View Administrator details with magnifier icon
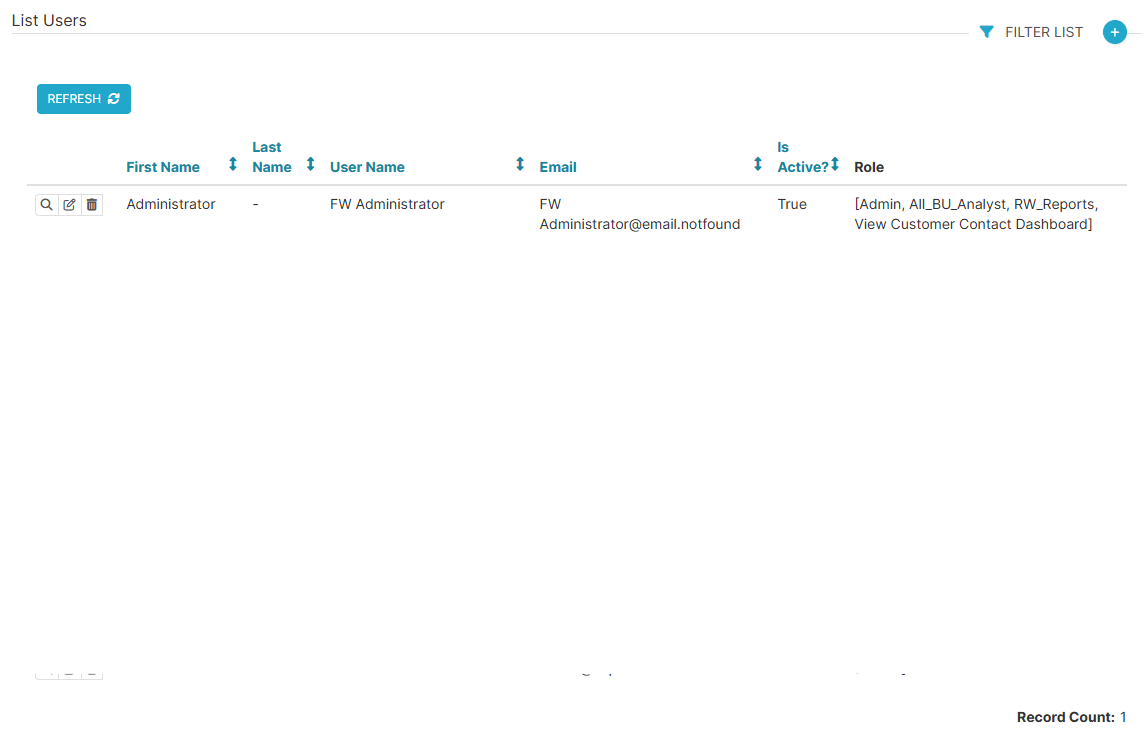Screen dimensions: 1147x732 pos(46,205)
